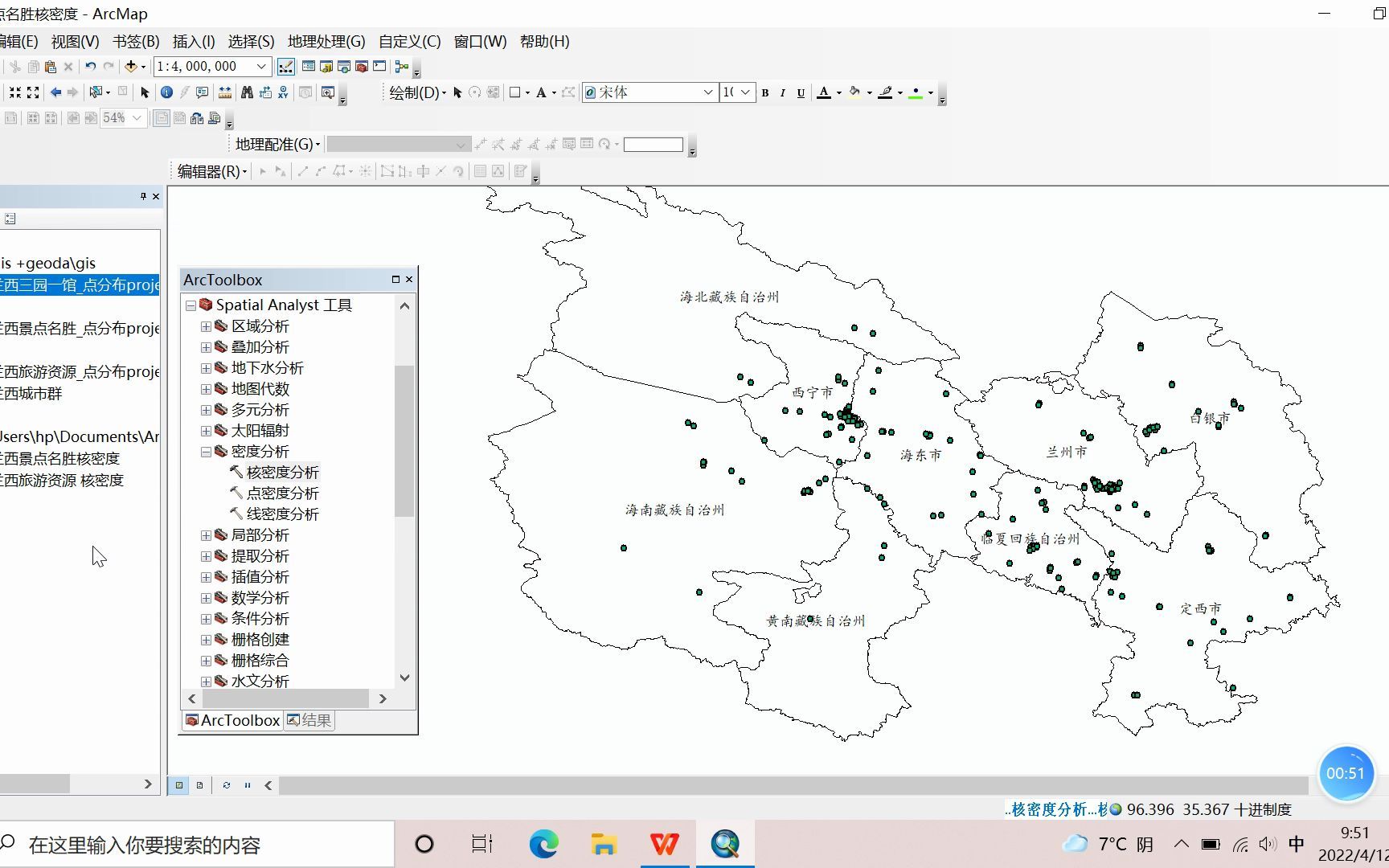Viewport: 1389px width, 868px height.
Task: Toggle Underline text formatting
Action: tap(801, 92)
